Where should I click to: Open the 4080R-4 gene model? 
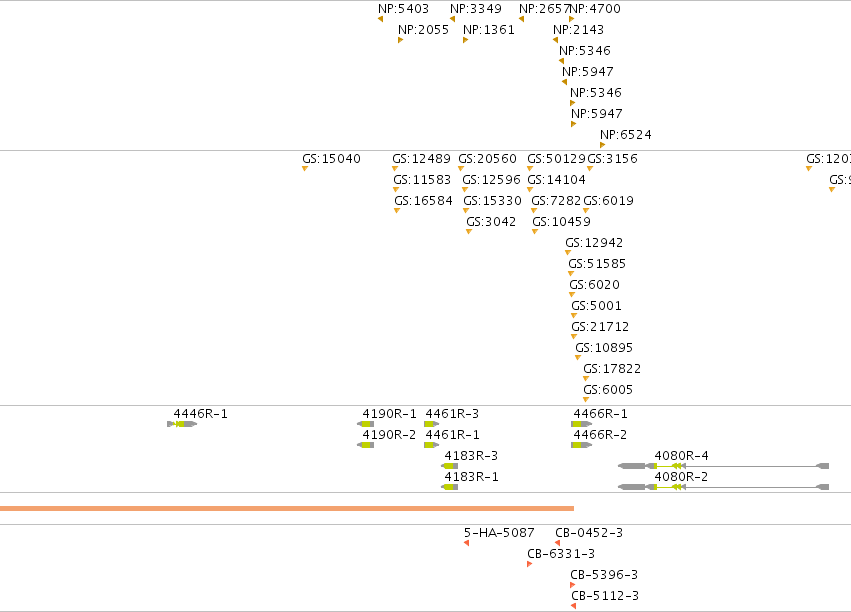point(723,466)
